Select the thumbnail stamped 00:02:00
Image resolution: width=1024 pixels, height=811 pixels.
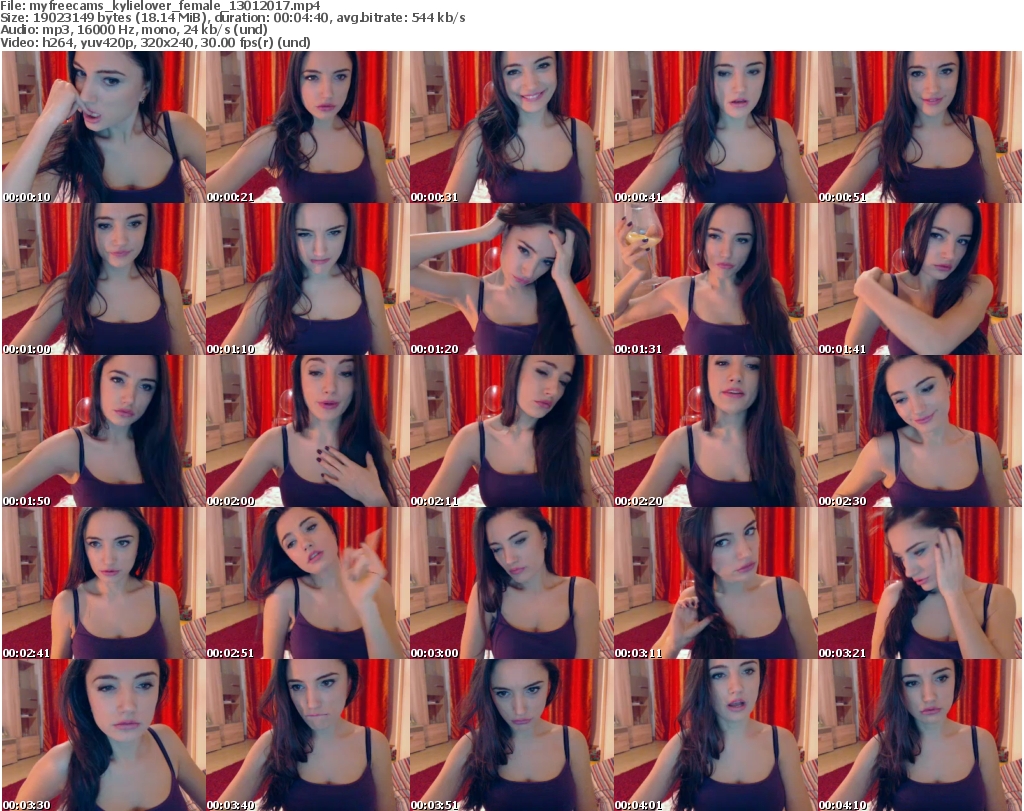(x=308, y=432)
